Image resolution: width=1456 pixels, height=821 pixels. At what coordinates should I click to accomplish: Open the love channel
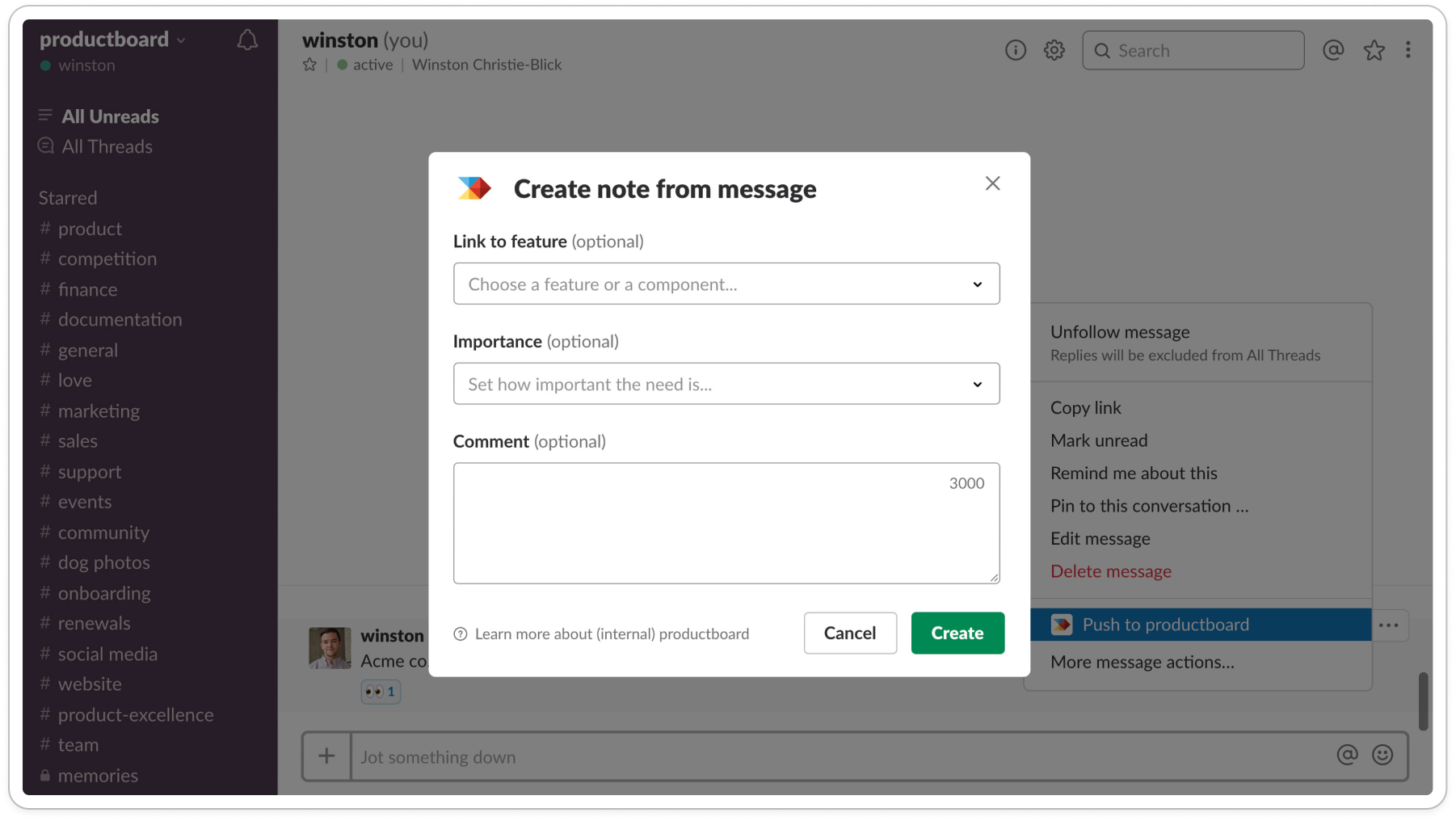(65, 380)
